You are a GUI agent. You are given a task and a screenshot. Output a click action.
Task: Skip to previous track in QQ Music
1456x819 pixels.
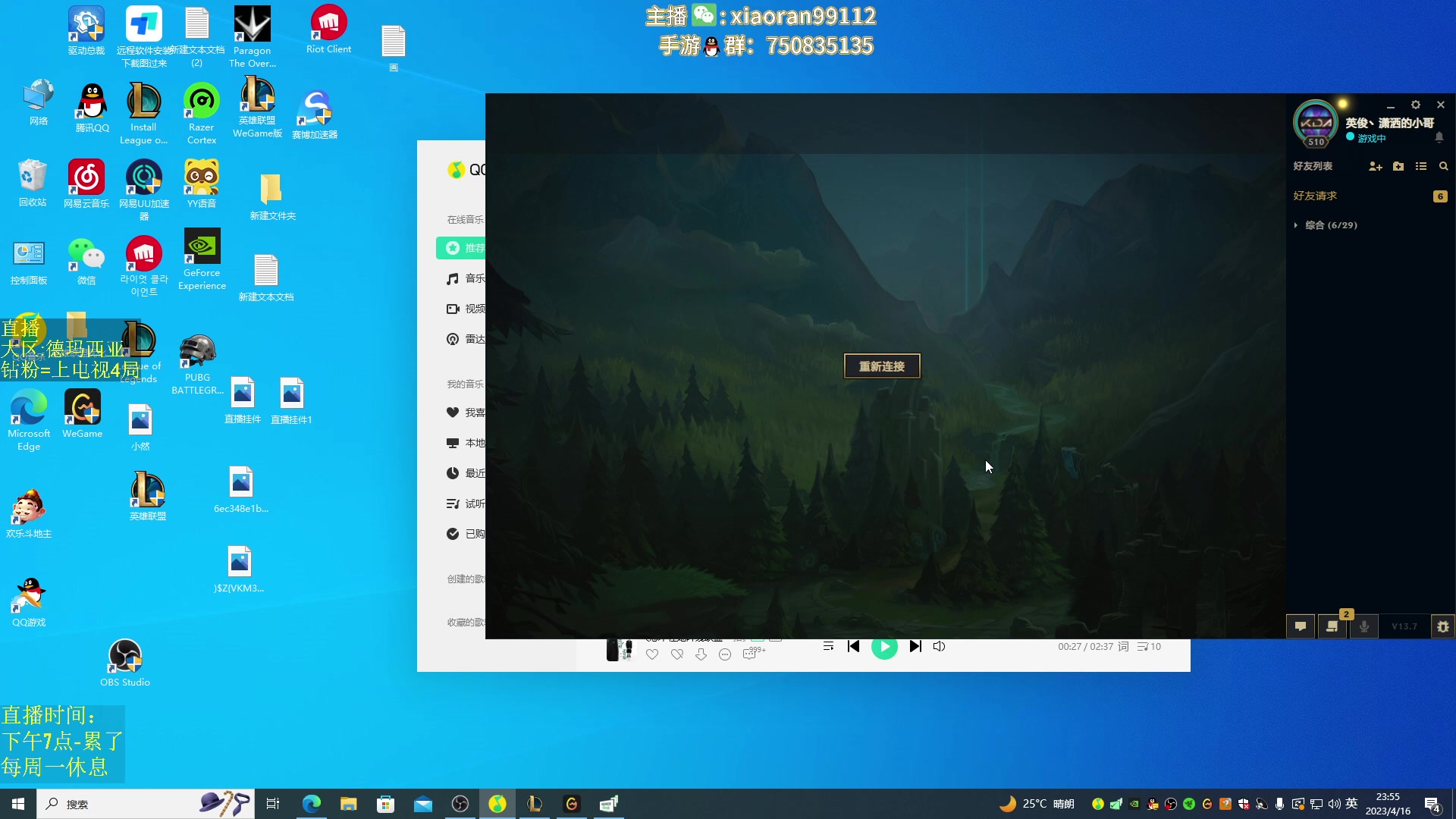(853, 646)
